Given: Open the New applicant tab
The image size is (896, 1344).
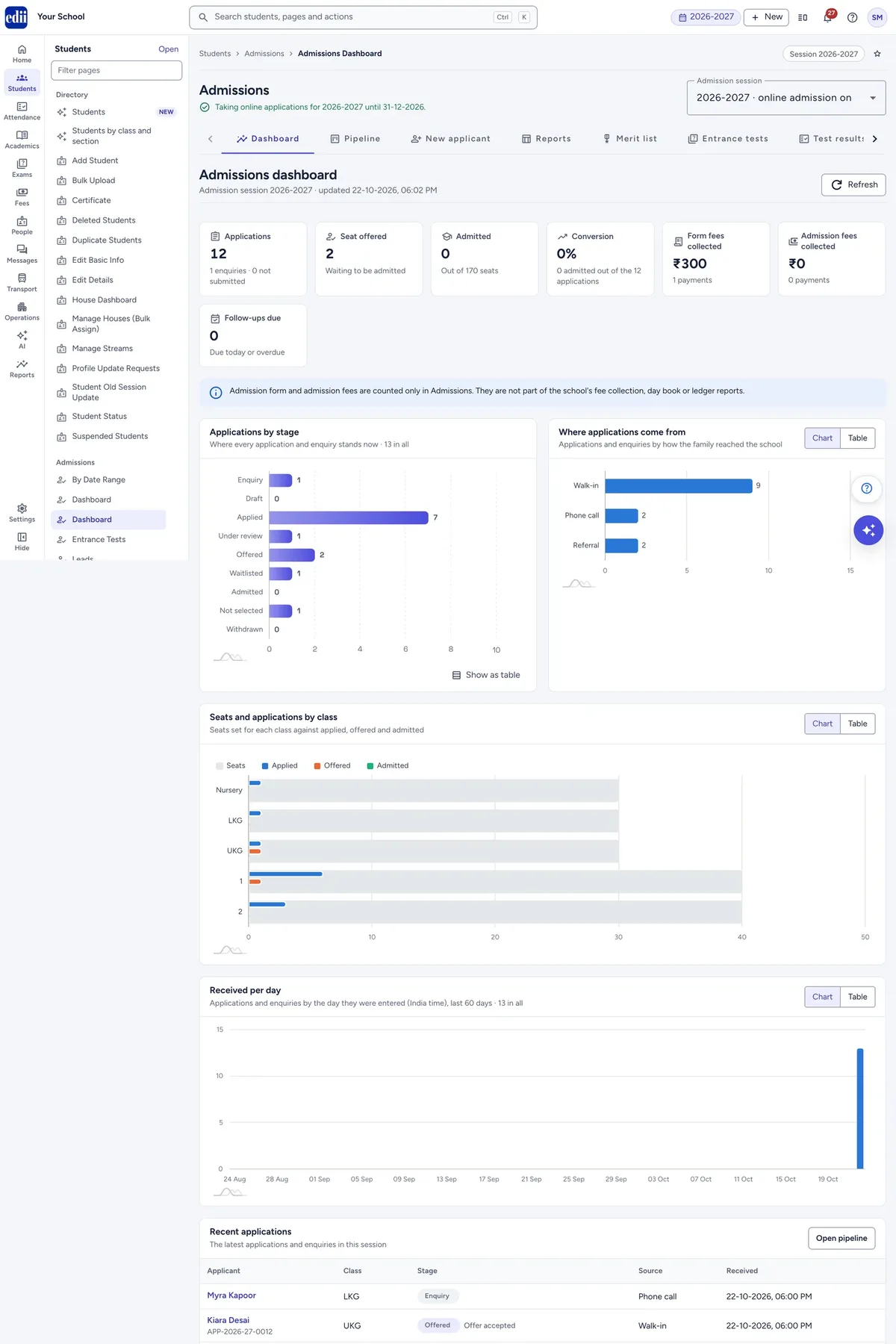Looking at the screenshot, I should point(450,139).
